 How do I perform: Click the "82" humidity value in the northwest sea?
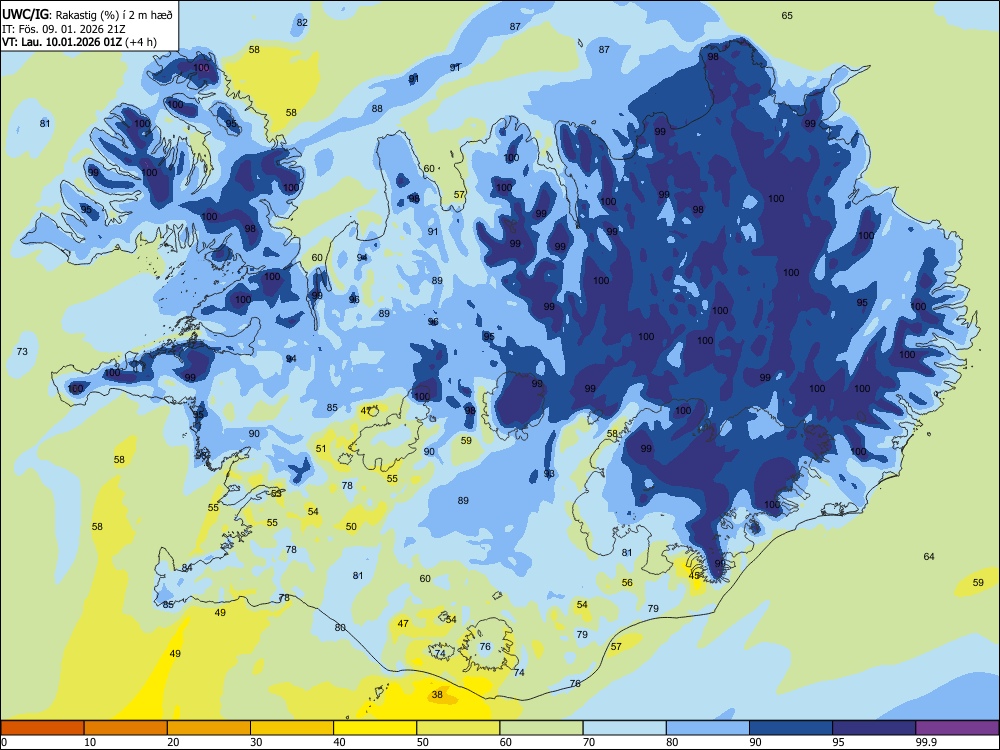302,22
